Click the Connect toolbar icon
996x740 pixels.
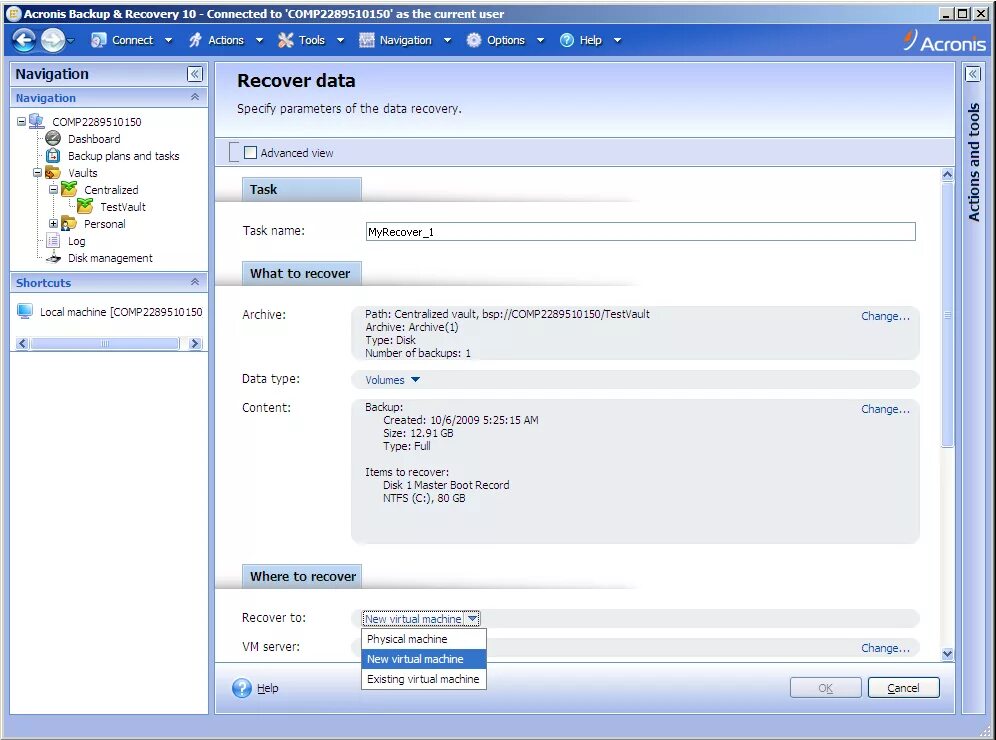tap(98, 40)
